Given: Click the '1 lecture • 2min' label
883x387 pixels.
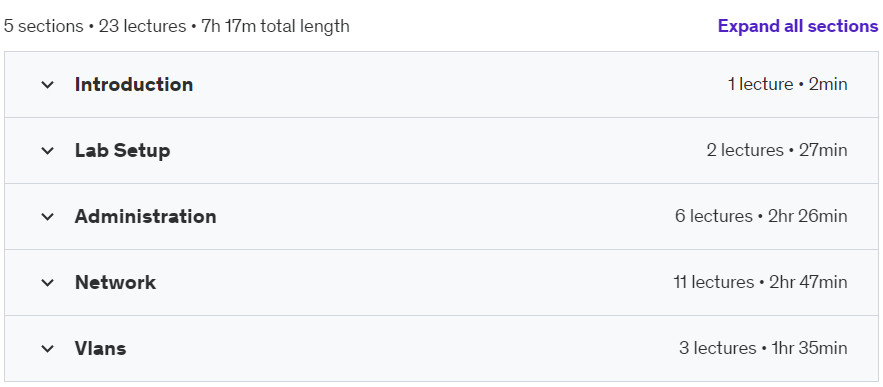Looking at the screenshot, I should 787,84.
